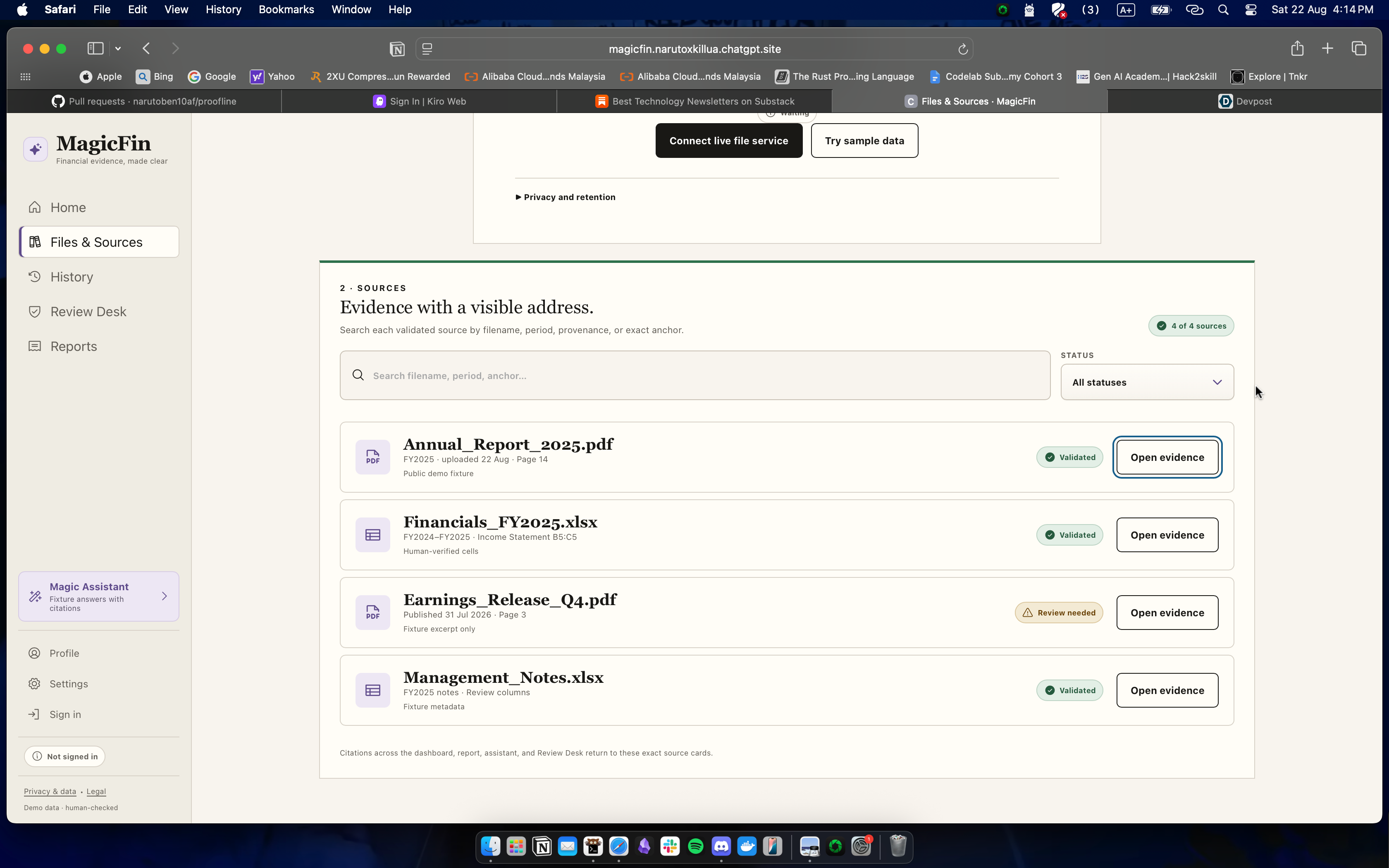Open the page reader menu icon
This screenshot has width=1389, height=868.
[x=427, y=49]
